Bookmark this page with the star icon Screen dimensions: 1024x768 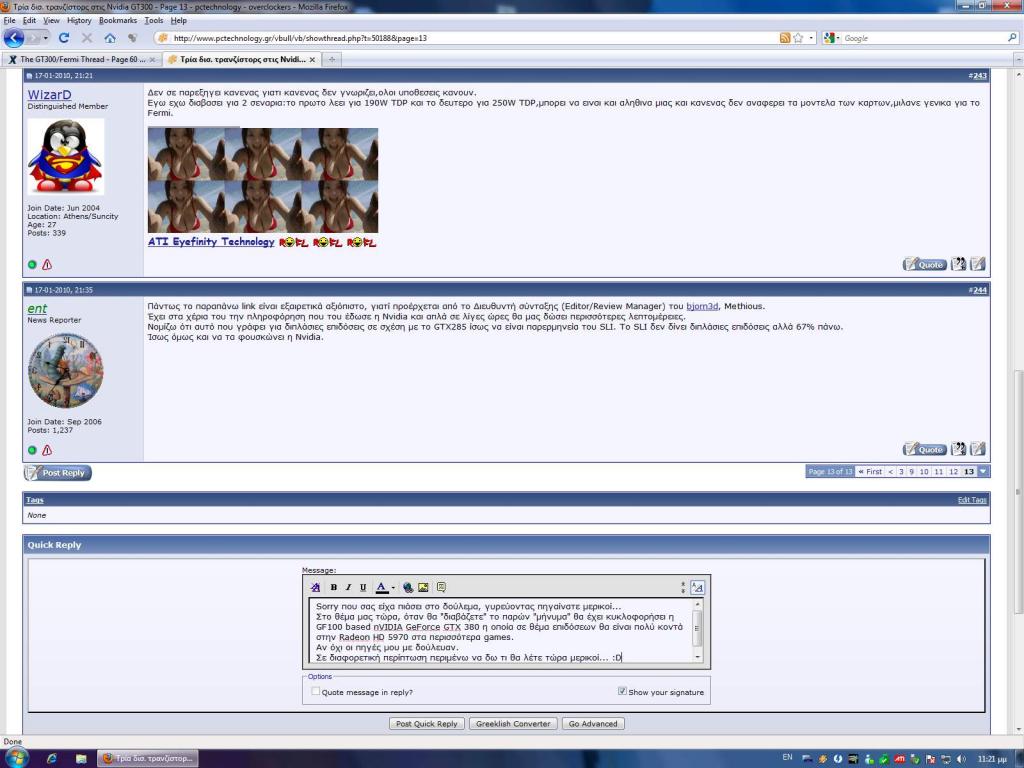[798, 38]
